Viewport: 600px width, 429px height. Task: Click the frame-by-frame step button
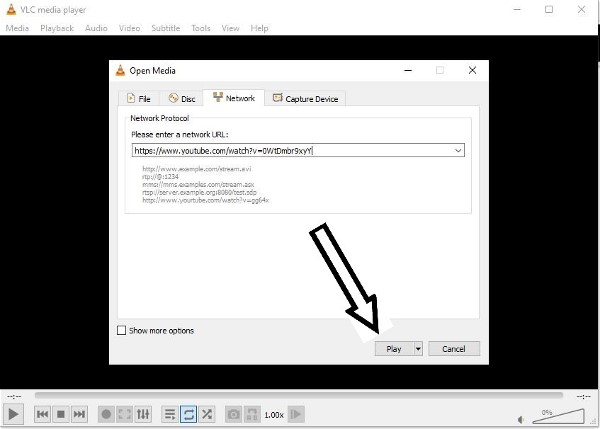coord(296,414)
